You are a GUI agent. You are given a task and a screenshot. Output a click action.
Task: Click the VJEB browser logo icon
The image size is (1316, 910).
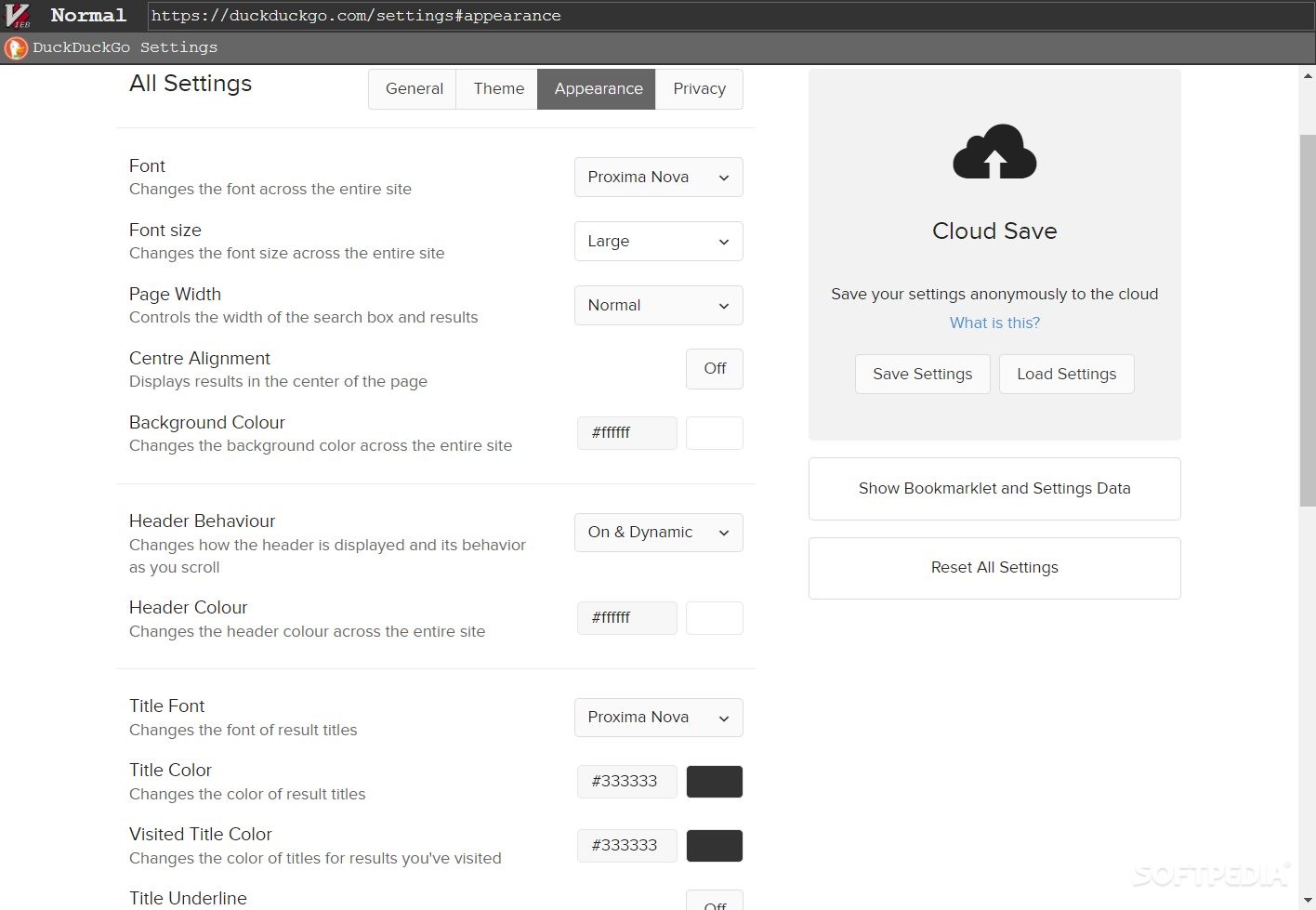click(18, 16)
